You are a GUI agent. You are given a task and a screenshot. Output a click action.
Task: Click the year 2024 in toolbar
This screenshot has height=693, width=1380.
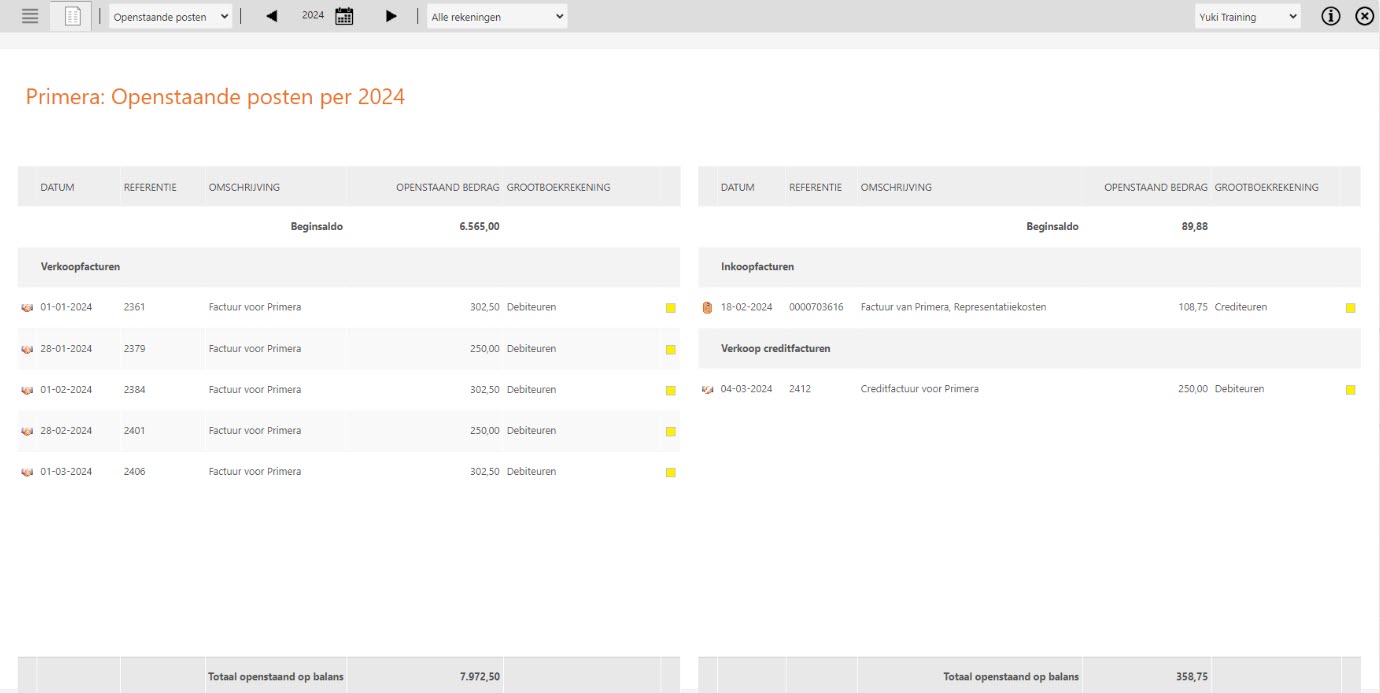coord(313,16)
